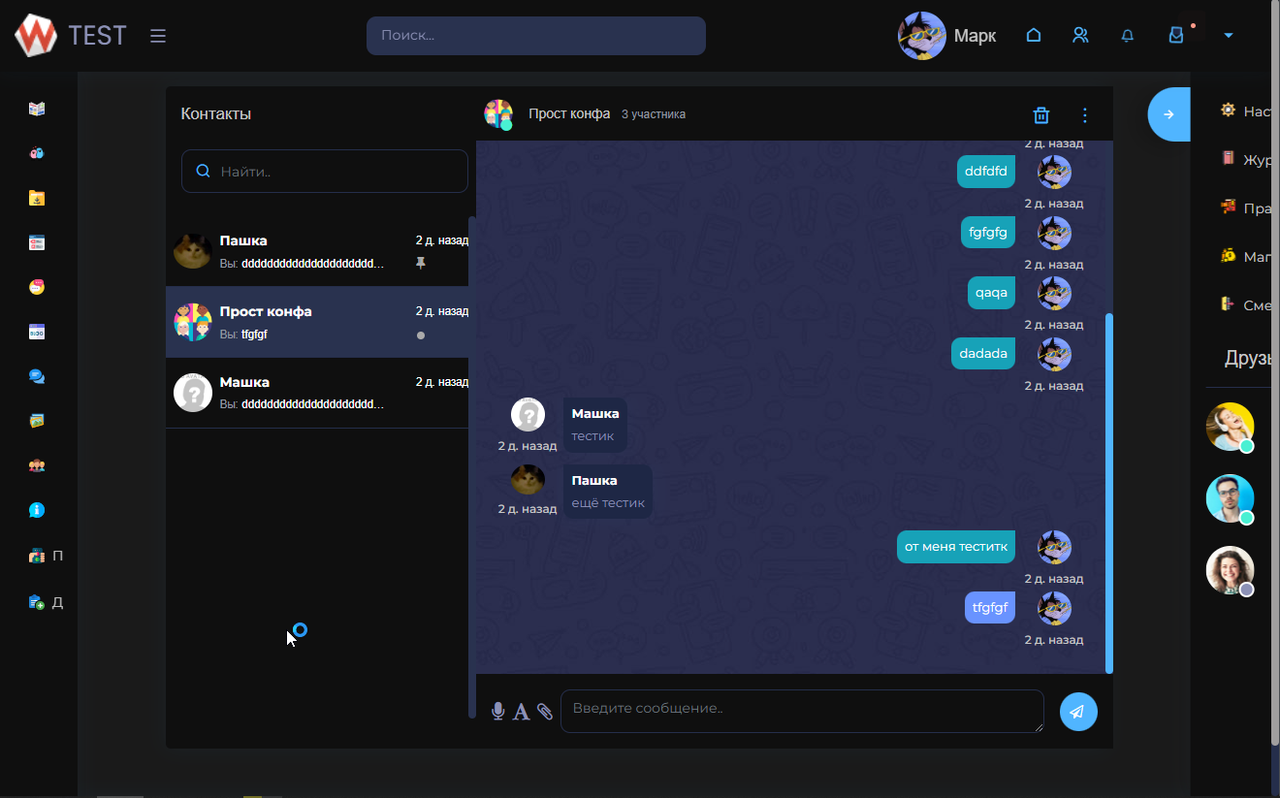This screenshot has height=798, width=1280.
Task: Click the "dadada" message bubble
Action: coord(983,353)
